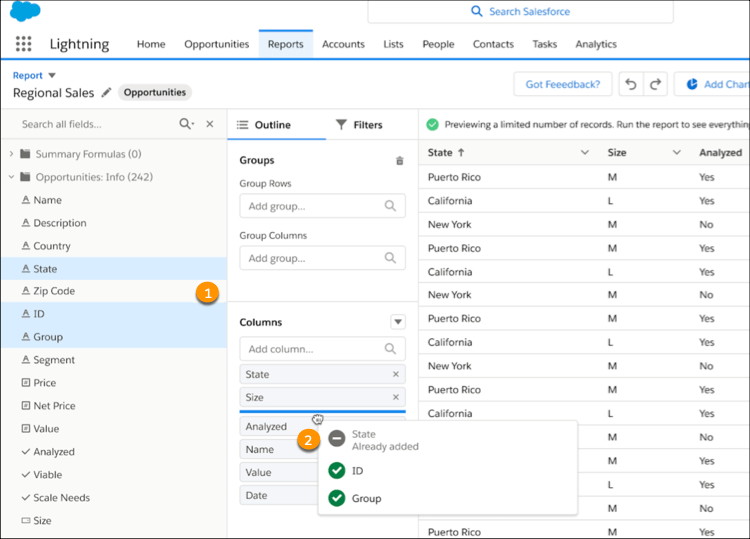Click the undo arrow button

point(630,85)
